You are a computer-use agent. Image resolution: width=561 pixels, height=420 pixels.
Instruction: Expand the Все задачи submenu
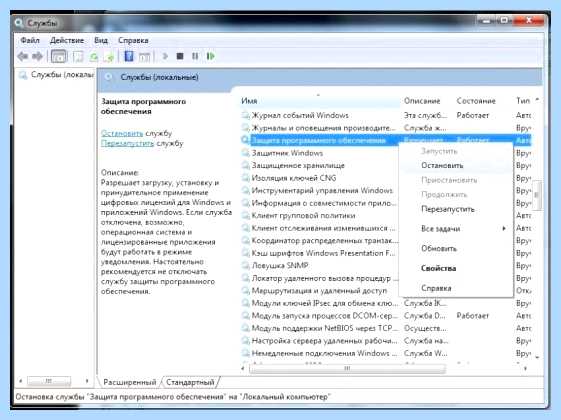pyautogui.click(x=455, y=229)
